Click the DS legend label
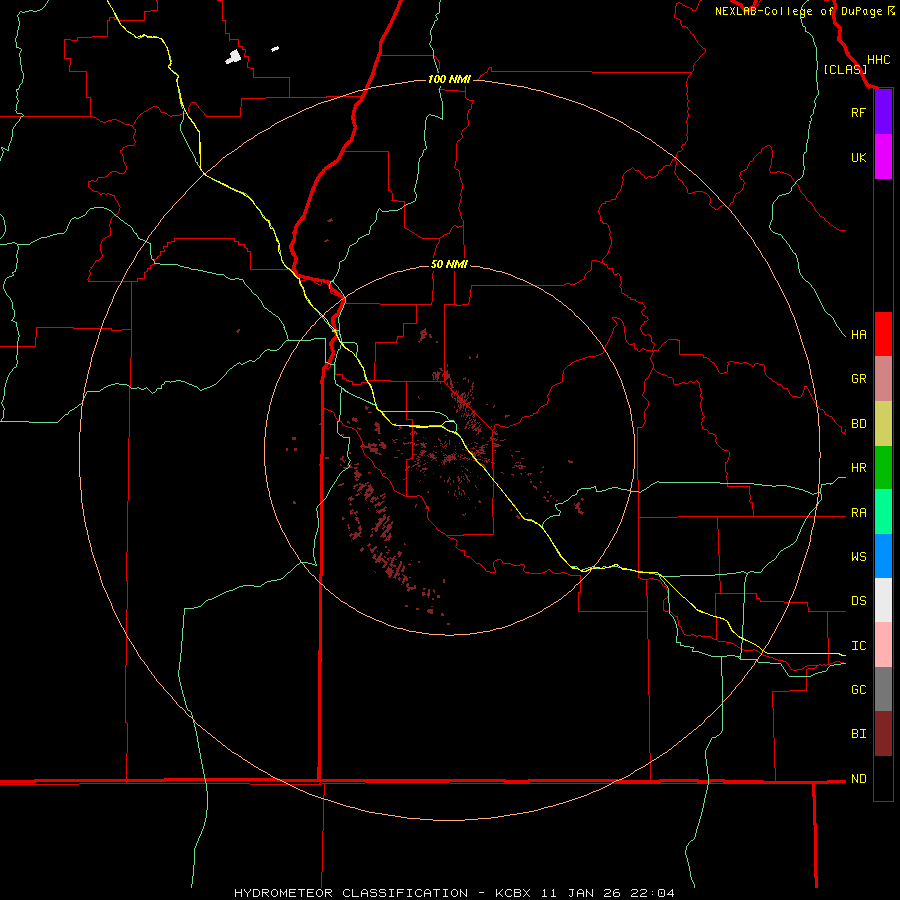 [858, 600]
